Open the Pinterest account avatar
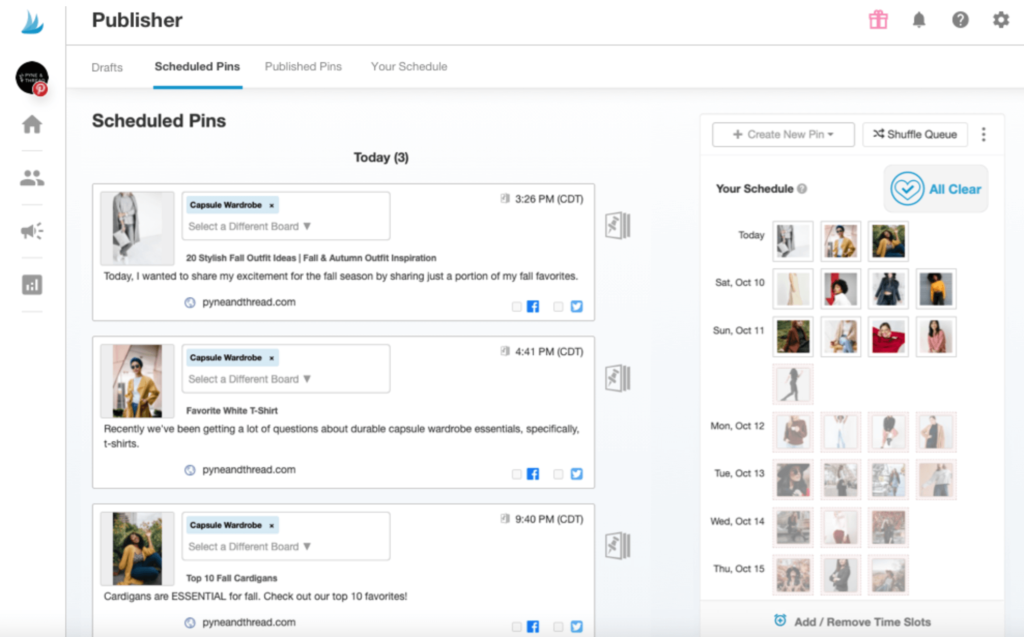1024x637 pixels. point(32,78)
